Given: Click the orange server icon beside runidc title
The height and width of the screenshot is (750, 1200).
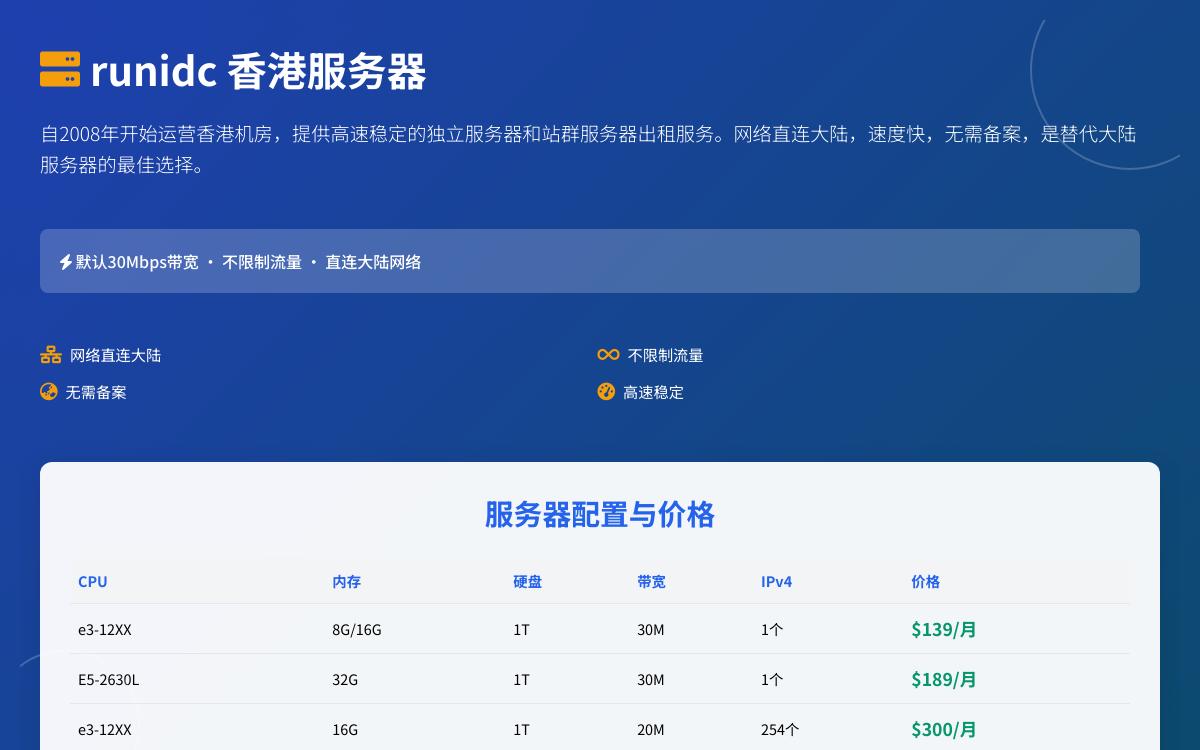Looking at the screenshot, I should (x=60, y=69).
